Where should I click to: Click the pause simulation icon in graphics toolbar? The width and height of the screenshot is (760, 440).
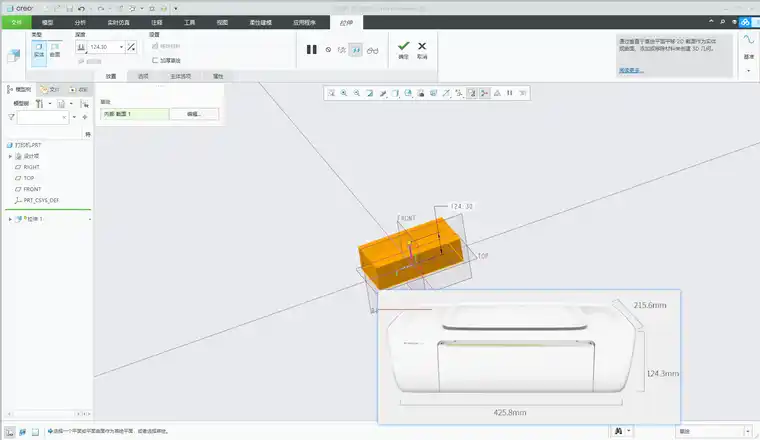tap(509, 93)
